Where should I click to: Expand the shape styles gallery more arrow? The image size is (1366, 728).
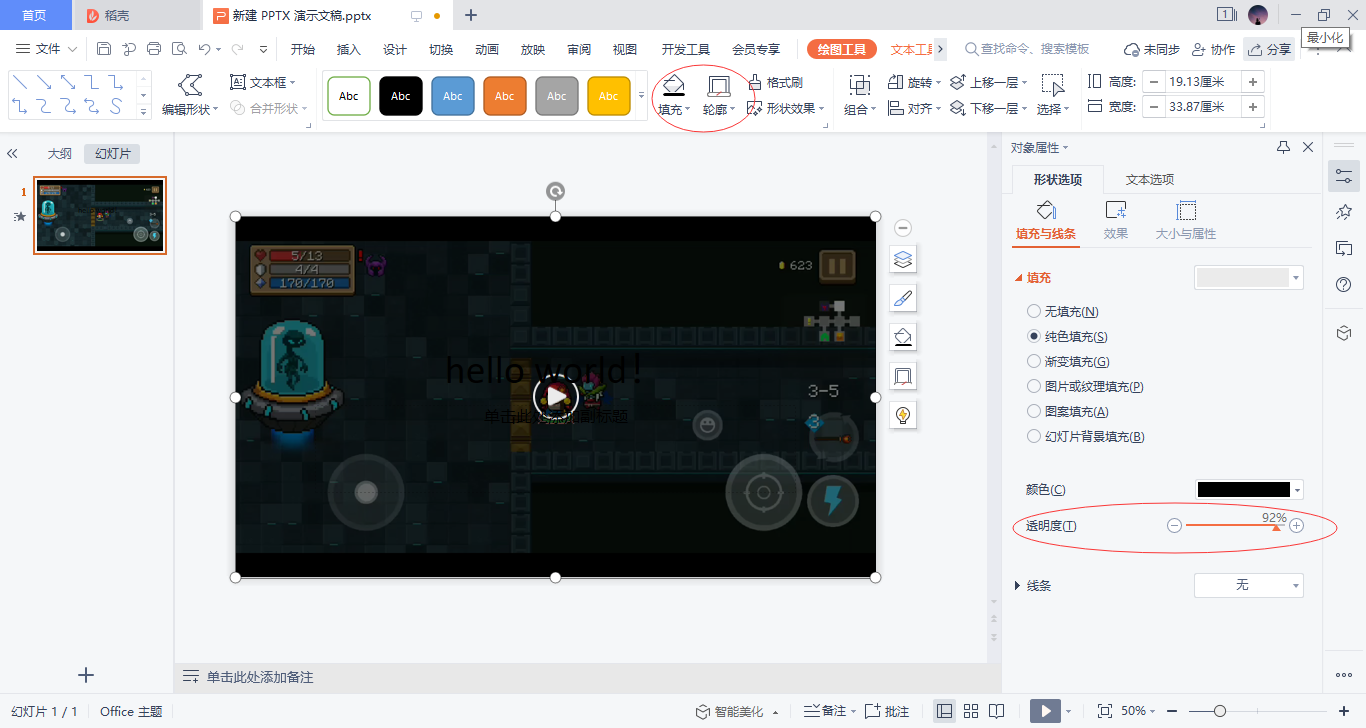641,96
